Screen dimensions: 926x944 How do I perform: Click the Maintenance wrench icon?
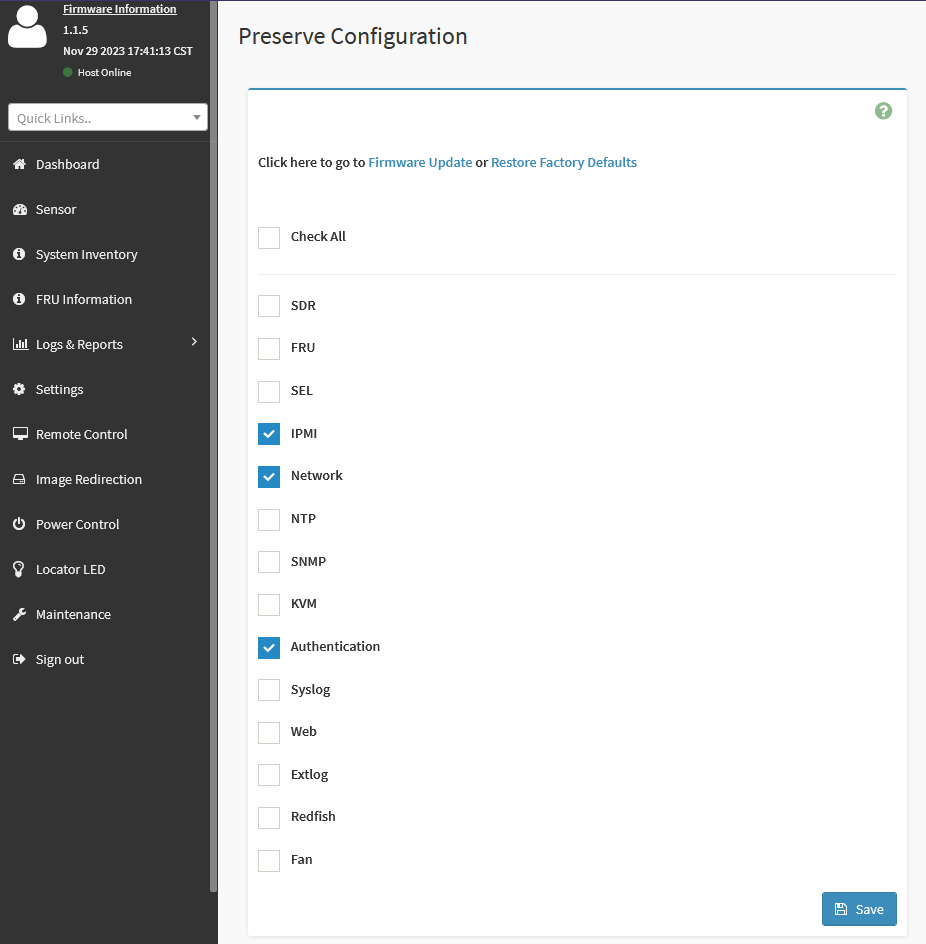pos(19,614)
